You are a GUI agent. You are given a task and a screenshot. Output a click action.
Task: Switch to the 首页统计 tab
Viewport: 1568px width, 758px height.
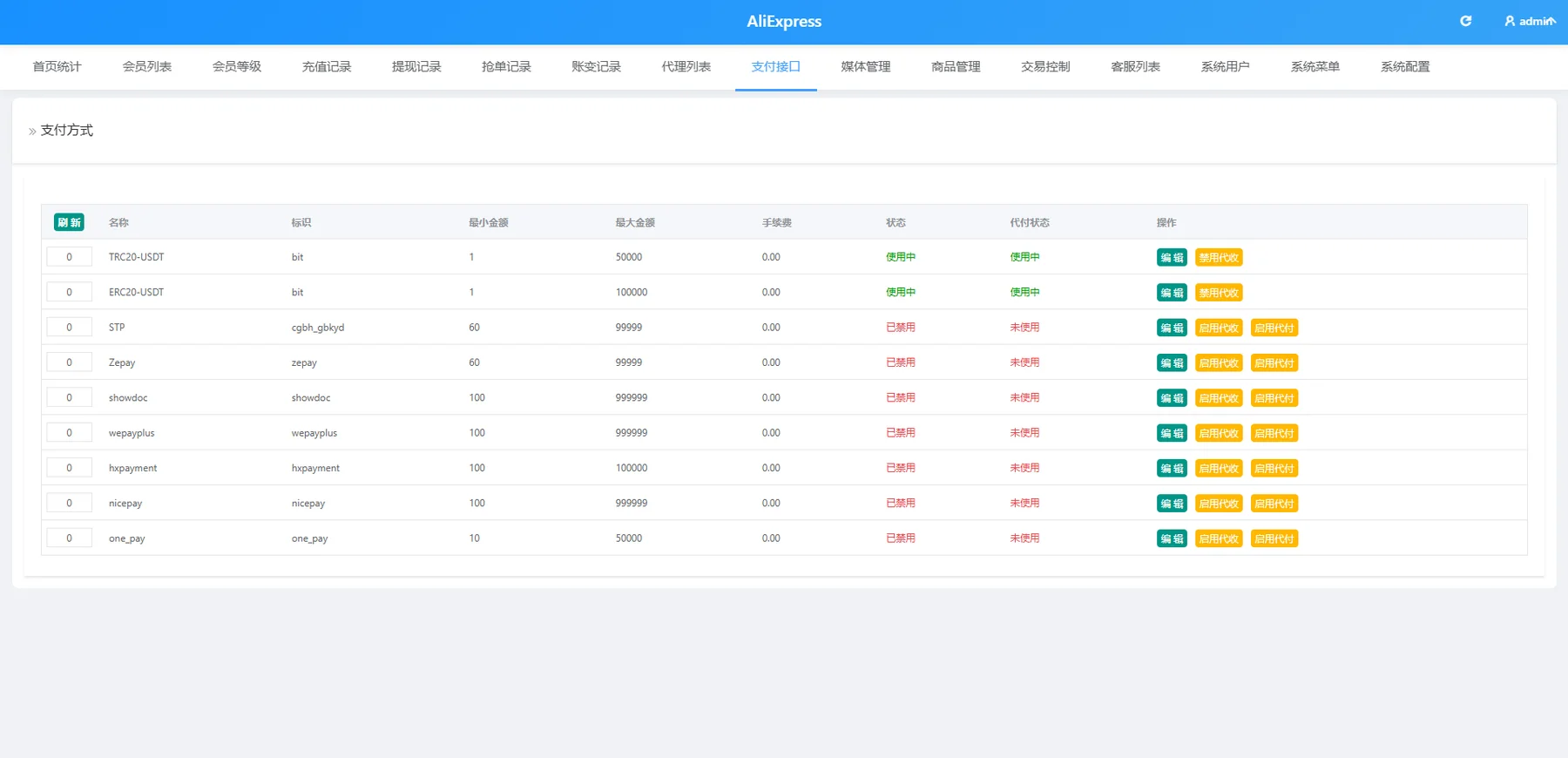click(57, 66)
